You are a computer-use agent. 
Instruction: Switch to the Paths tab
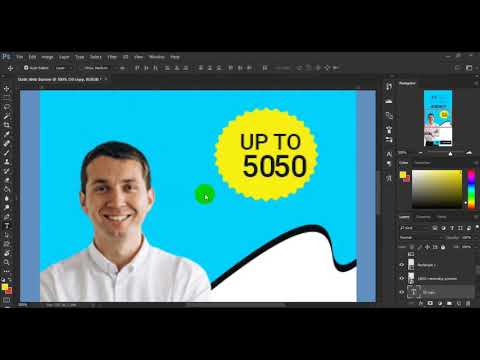click(x=442, y=217)
